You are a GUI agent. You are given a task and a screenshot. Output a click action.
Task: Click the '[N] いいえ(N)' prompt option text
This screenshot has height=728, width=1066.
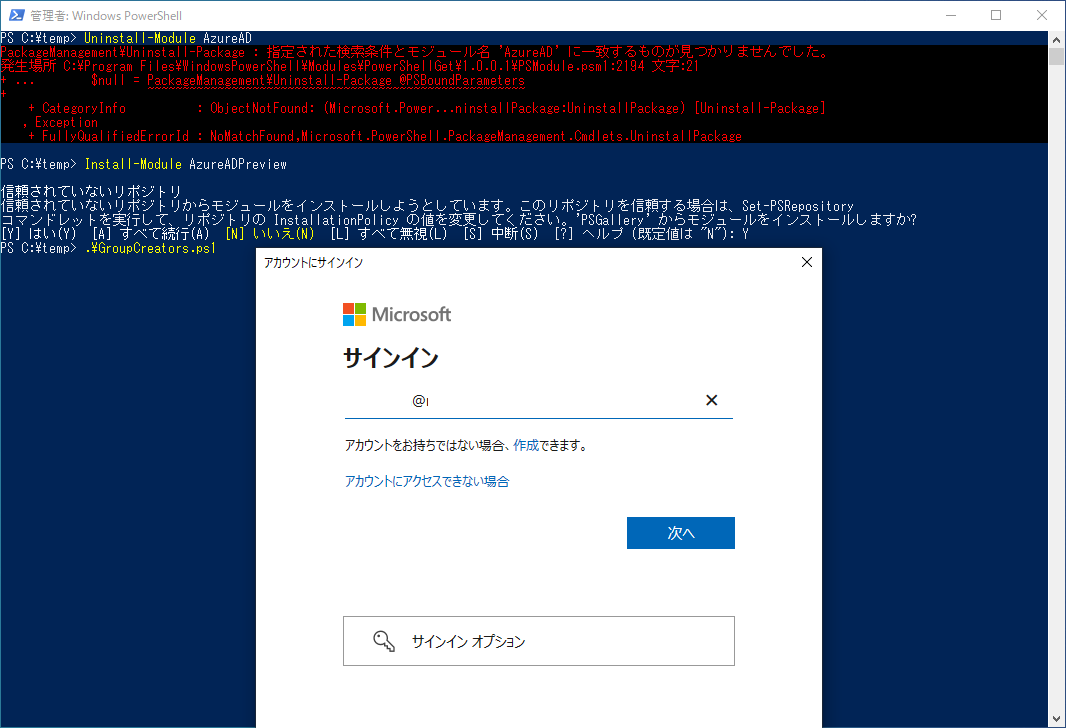click(x=270, y=234)
